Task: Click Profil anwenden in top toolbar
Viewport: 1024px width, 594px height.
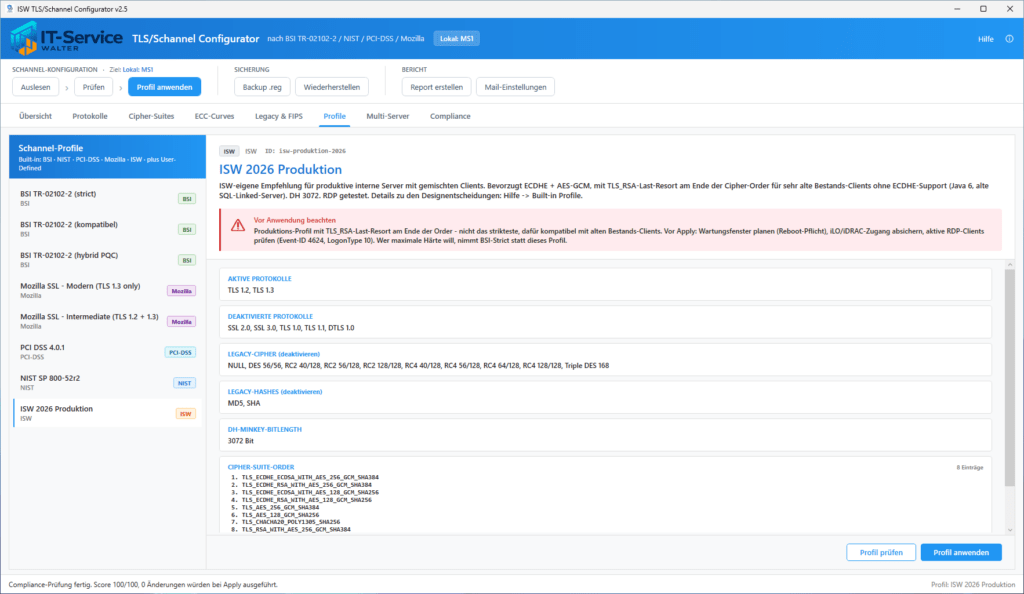Action: pyautogui.click(x=165, y=87)
